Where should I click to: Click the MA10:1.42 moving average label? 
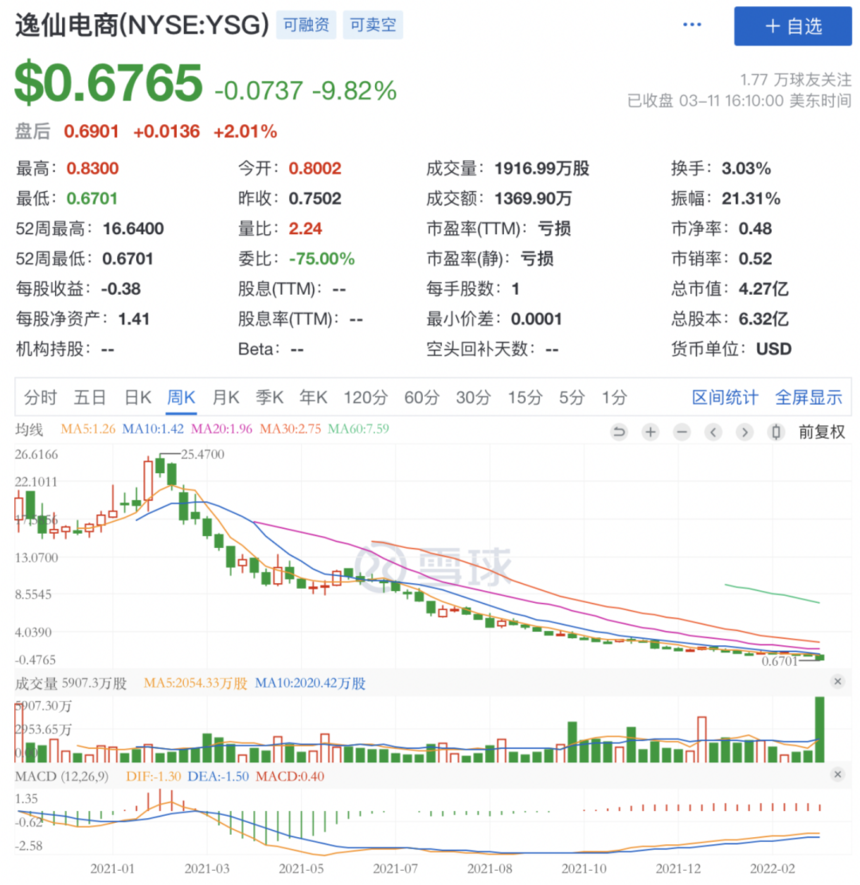tap(153, 429)
